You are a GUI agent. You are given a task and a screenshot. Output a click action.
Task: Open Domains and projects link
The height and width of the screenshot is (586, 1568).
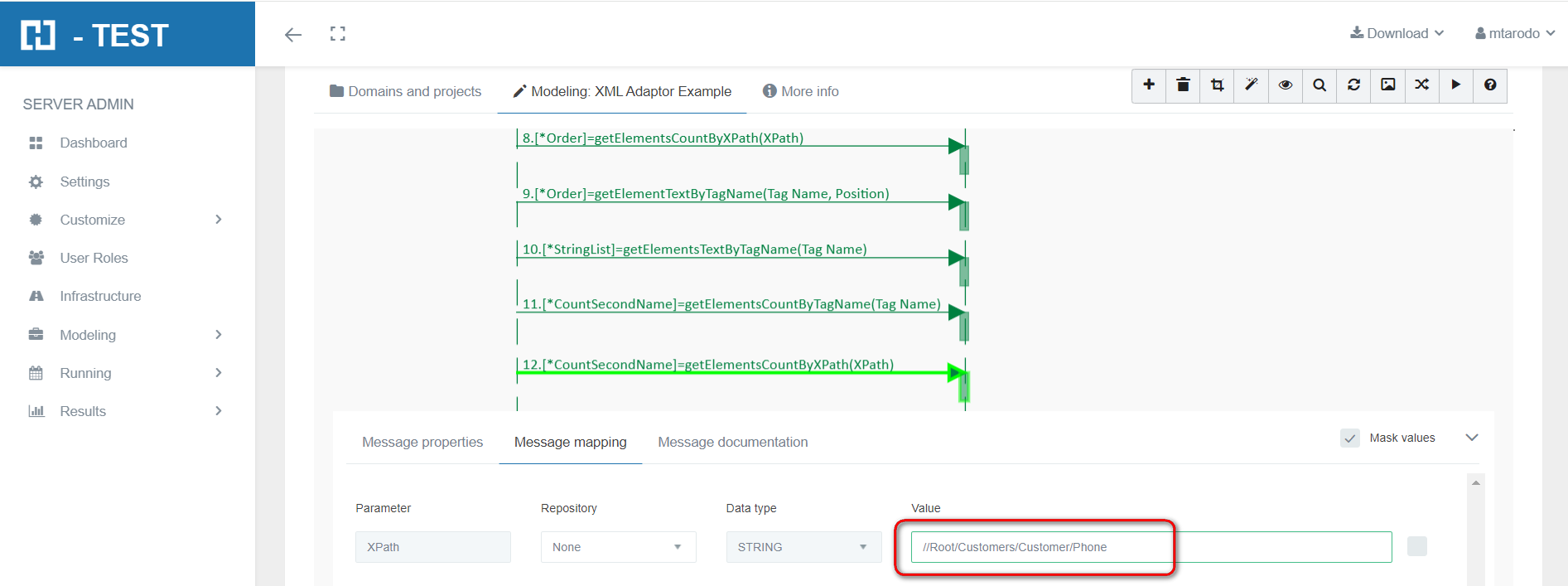(x=406, y=91)
